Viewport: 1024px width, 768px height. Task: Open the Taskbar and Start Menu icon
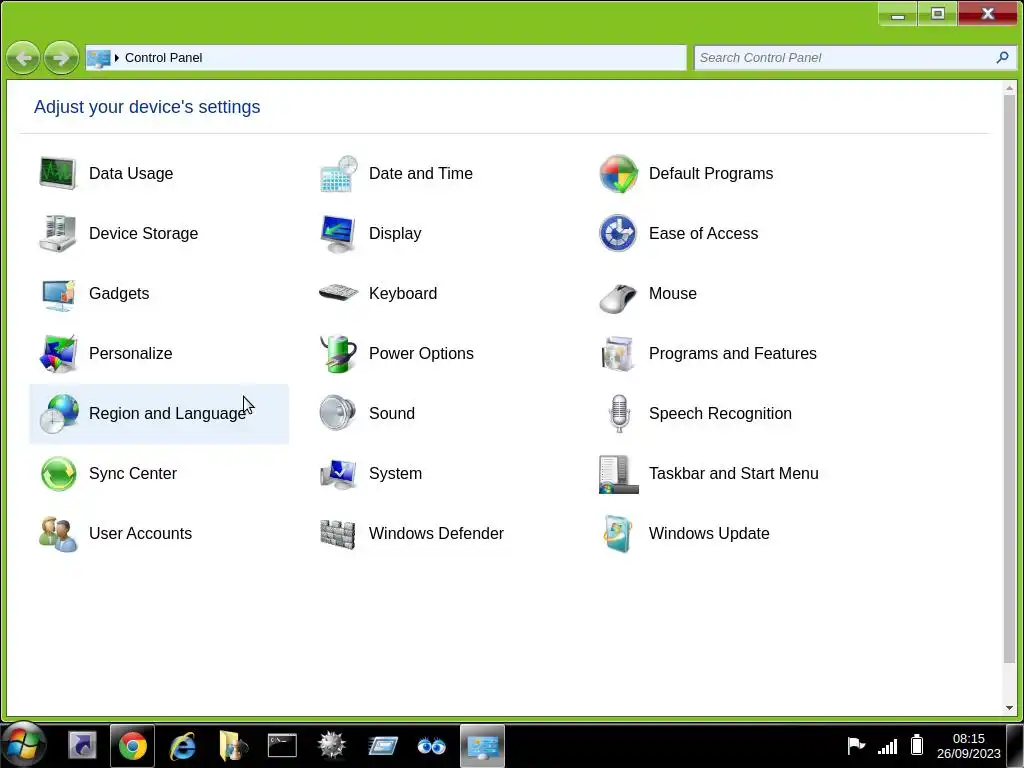618,474
